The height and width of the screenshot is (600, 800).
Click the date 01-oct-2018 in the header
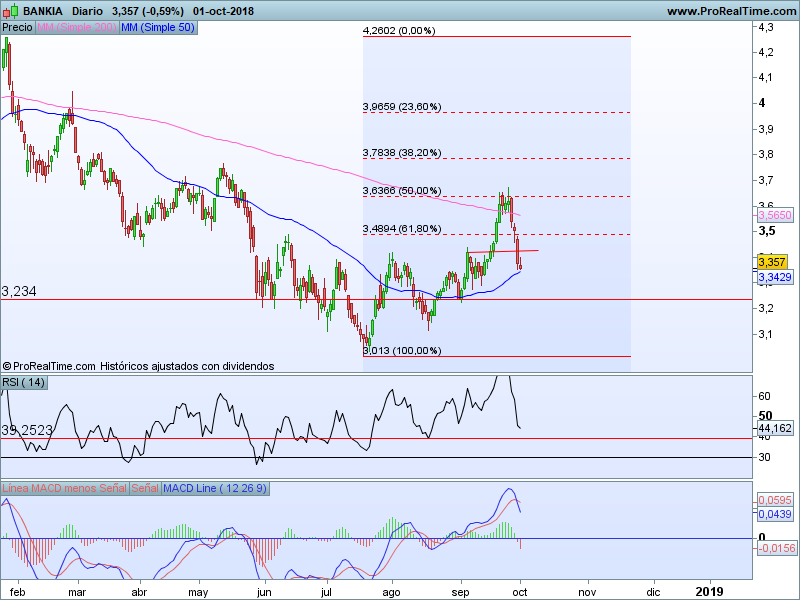pos(223,11)
